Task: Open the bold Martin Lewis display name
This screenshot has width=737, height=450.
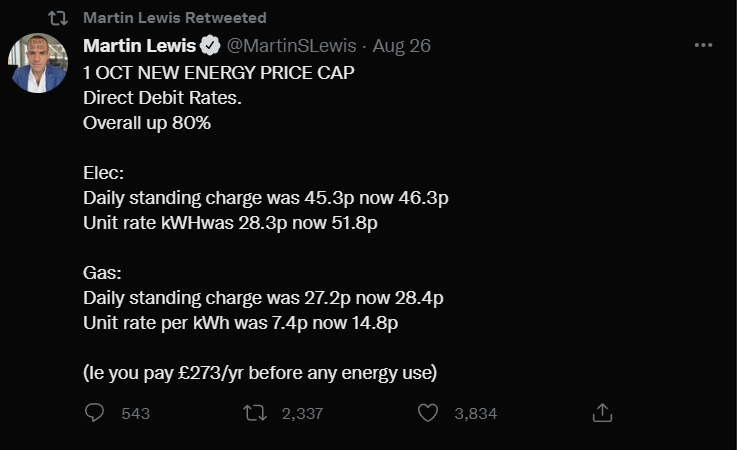Action: tap(139, 46)
